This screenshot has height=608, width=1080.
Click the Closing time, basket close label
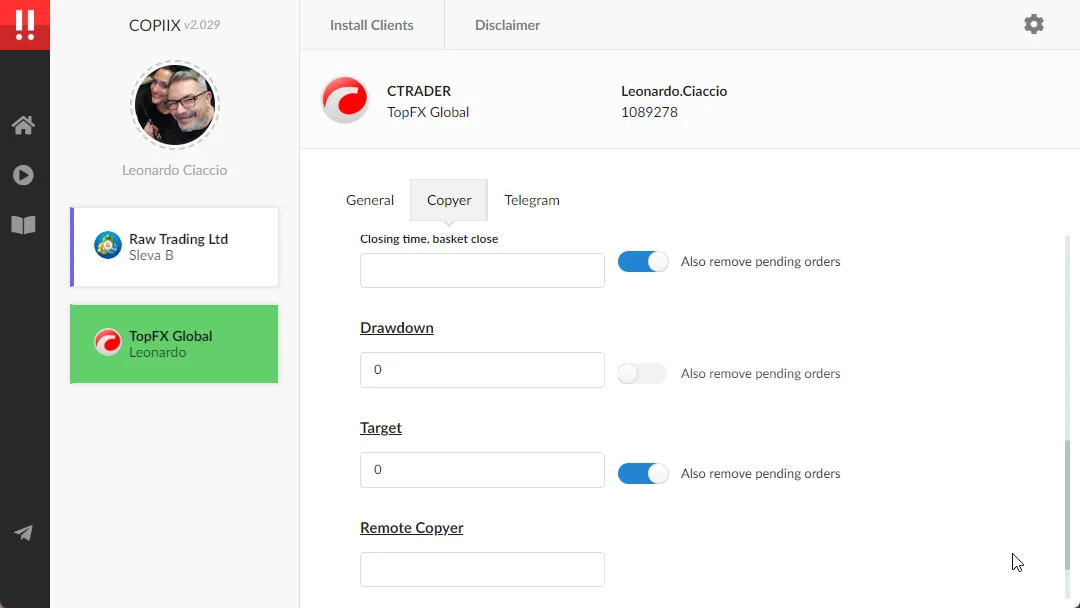tap(429, 239)
